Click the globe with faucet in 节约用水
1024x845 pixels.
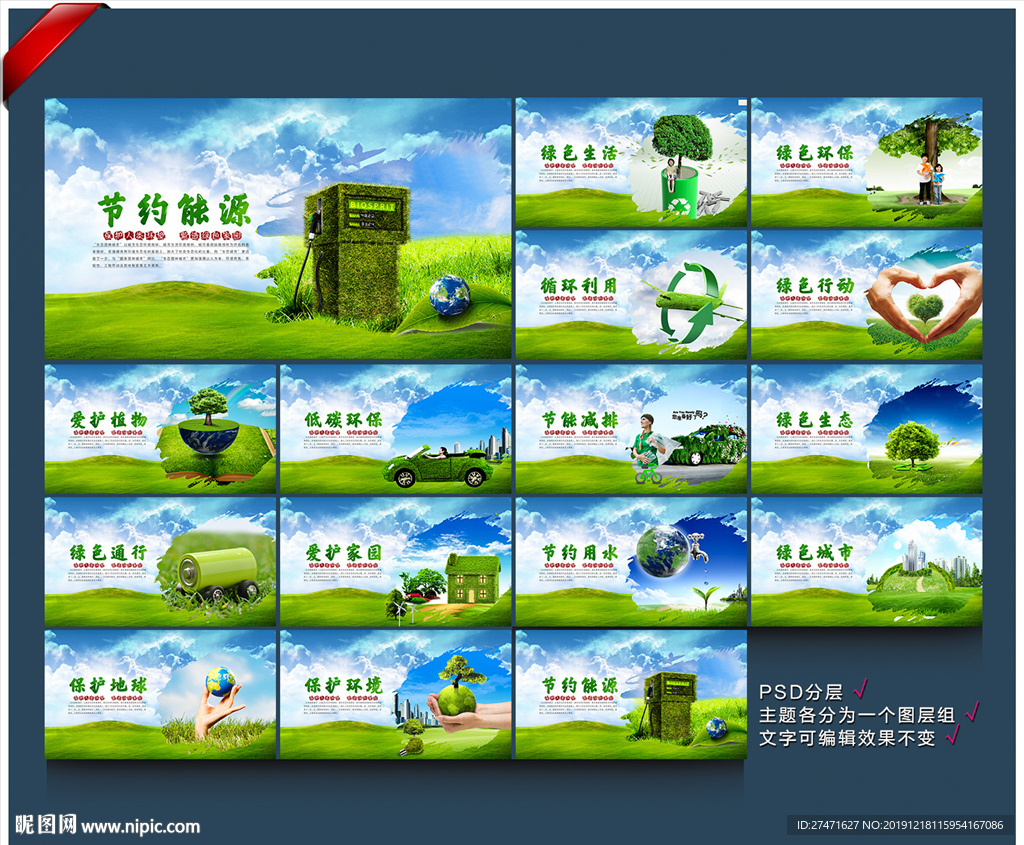pyautogui.click(x=673, y=552)
